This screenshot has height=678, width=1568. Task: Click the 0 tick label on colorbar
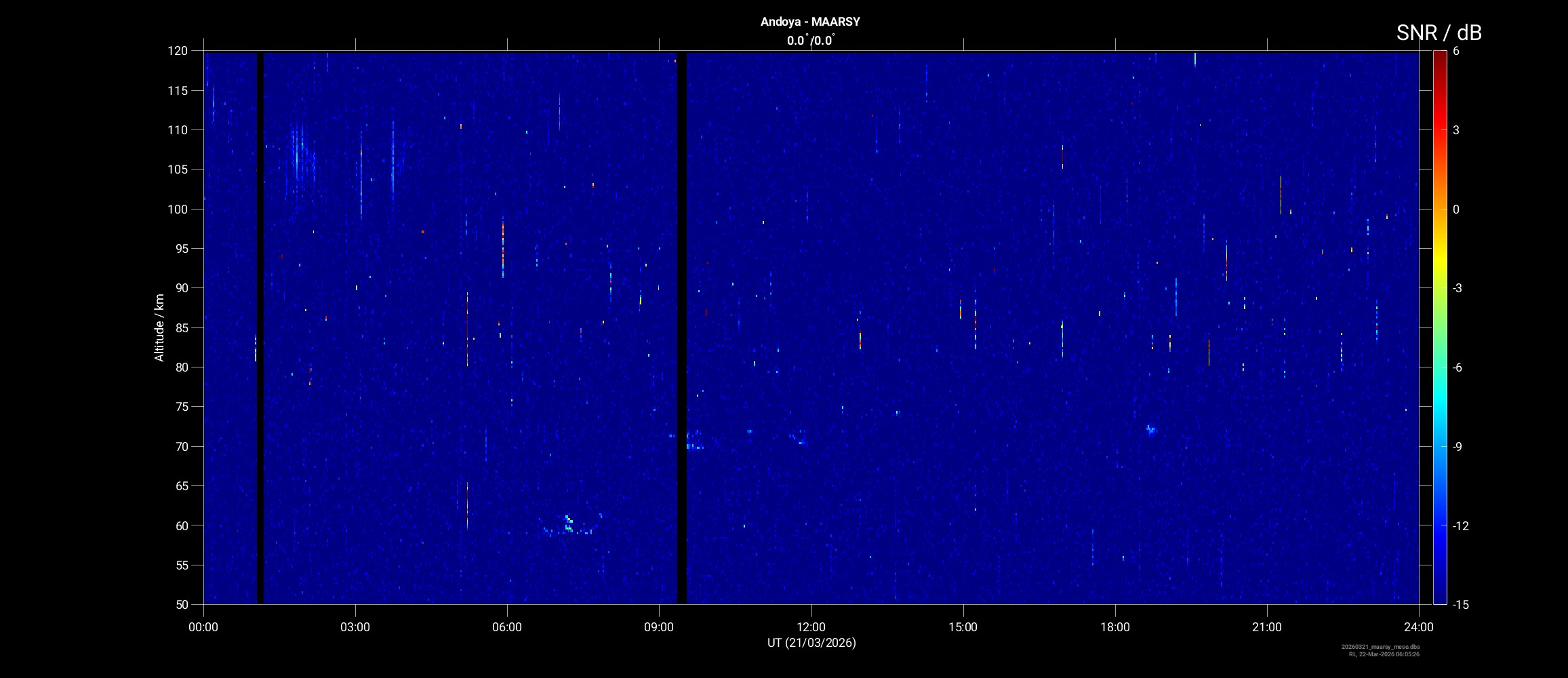pos(1456,210)
